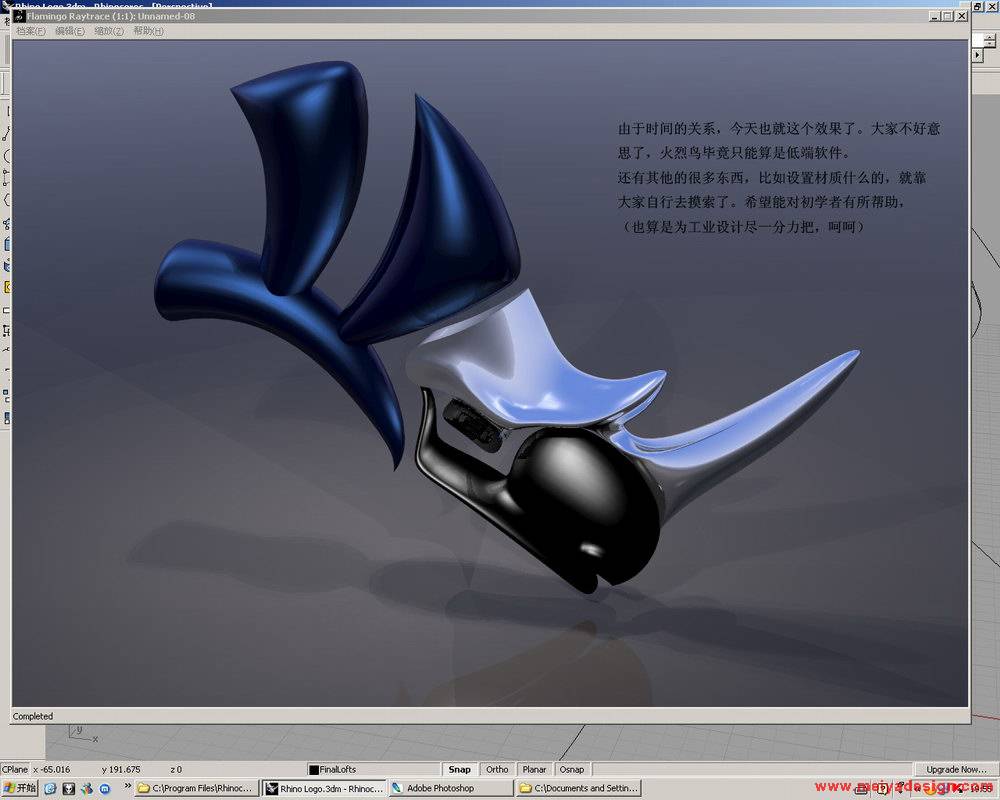This screenshot has height=800, width=1000.
Task: Click the CPlane coordinate system label
Action: point(15,769)
